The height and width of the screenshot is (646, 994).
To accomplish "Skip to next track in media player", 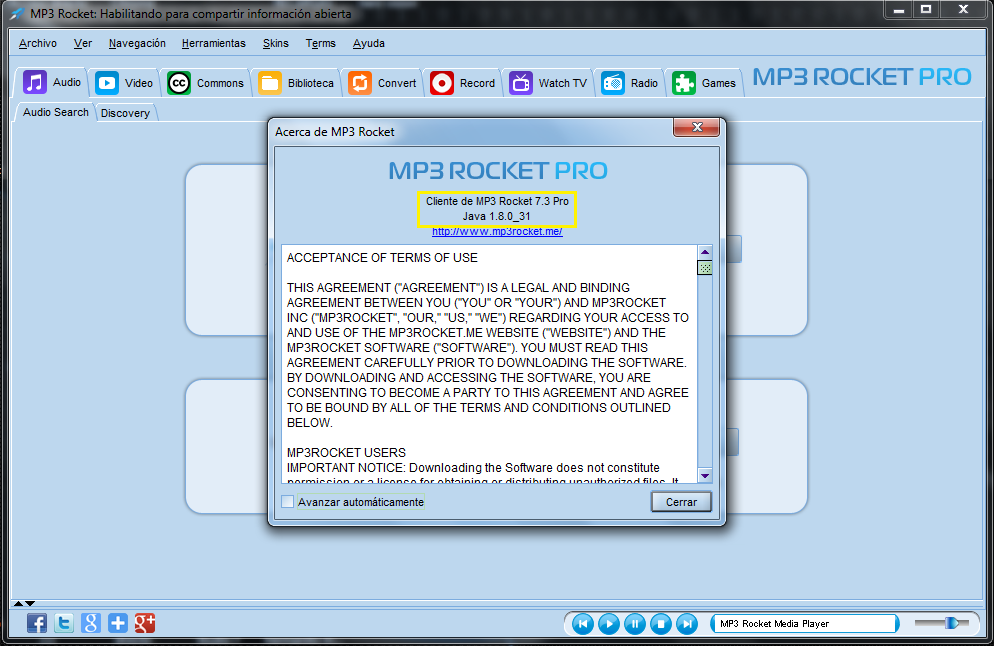I will coord(687,624).
